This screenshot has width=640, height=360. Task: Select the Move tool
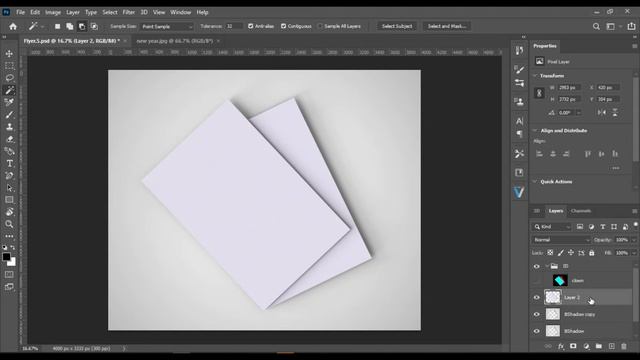[x=9, y=53]
